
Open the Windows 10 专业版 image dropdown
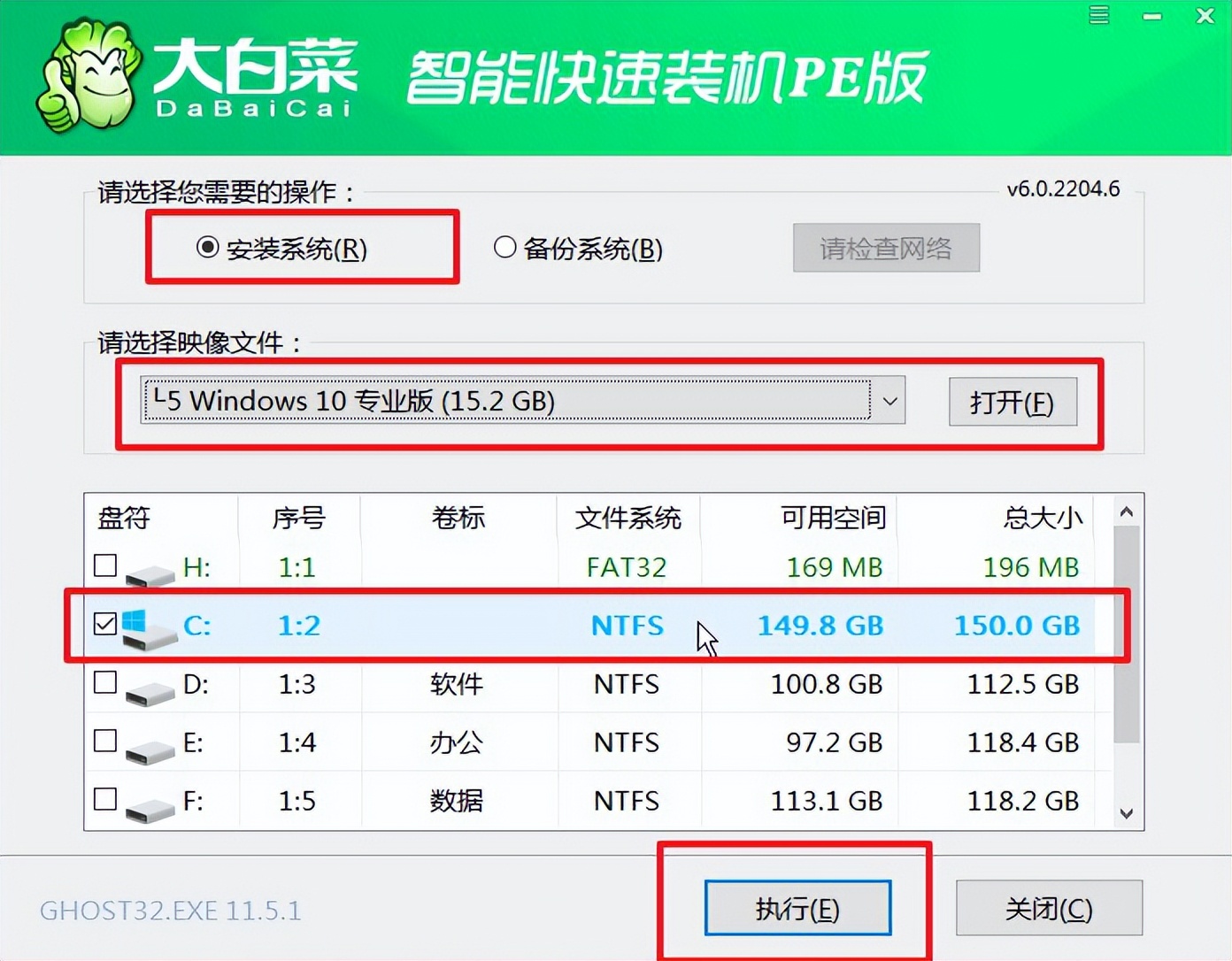(890, 401)
